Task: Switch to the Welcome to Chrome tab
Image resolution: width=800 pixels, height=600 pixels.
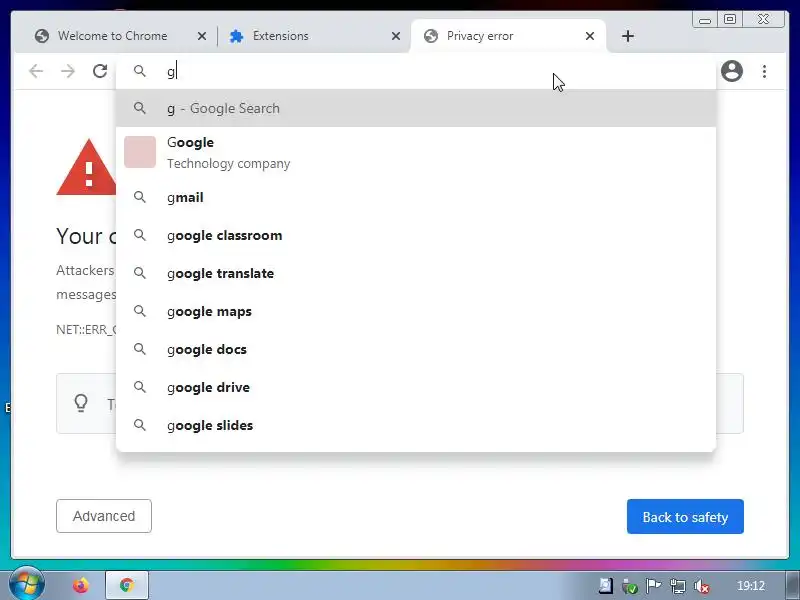Action: [x=112, y=36]
